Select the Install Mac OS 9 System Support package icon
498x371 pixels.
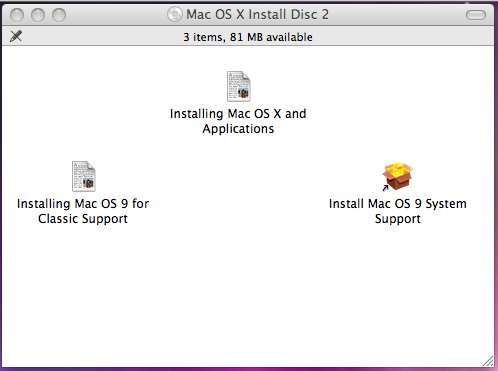[397, 176]
